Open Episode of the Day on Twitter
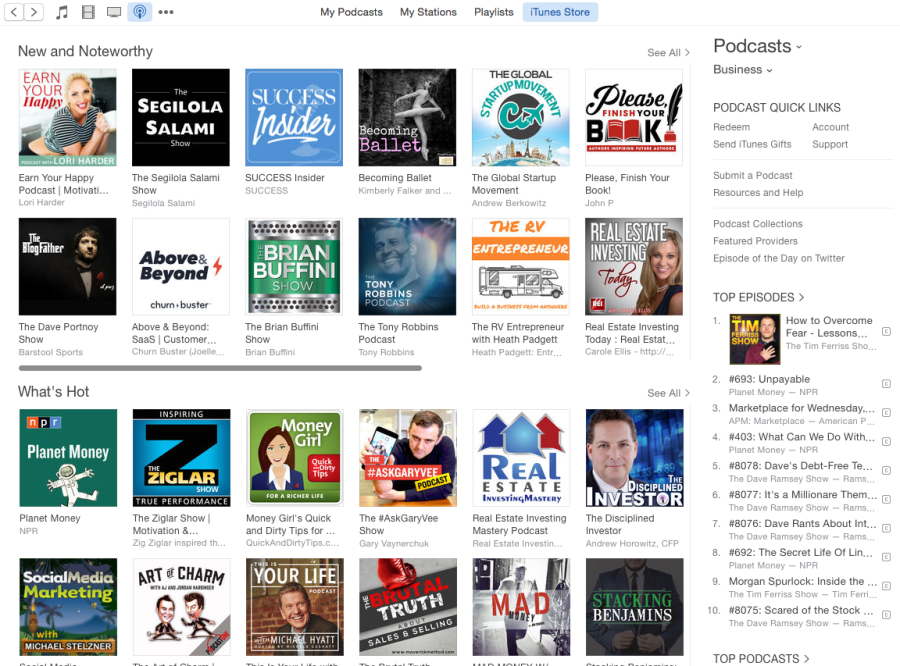Viewport: 900px width, 666px height. [x=779, y=258]
